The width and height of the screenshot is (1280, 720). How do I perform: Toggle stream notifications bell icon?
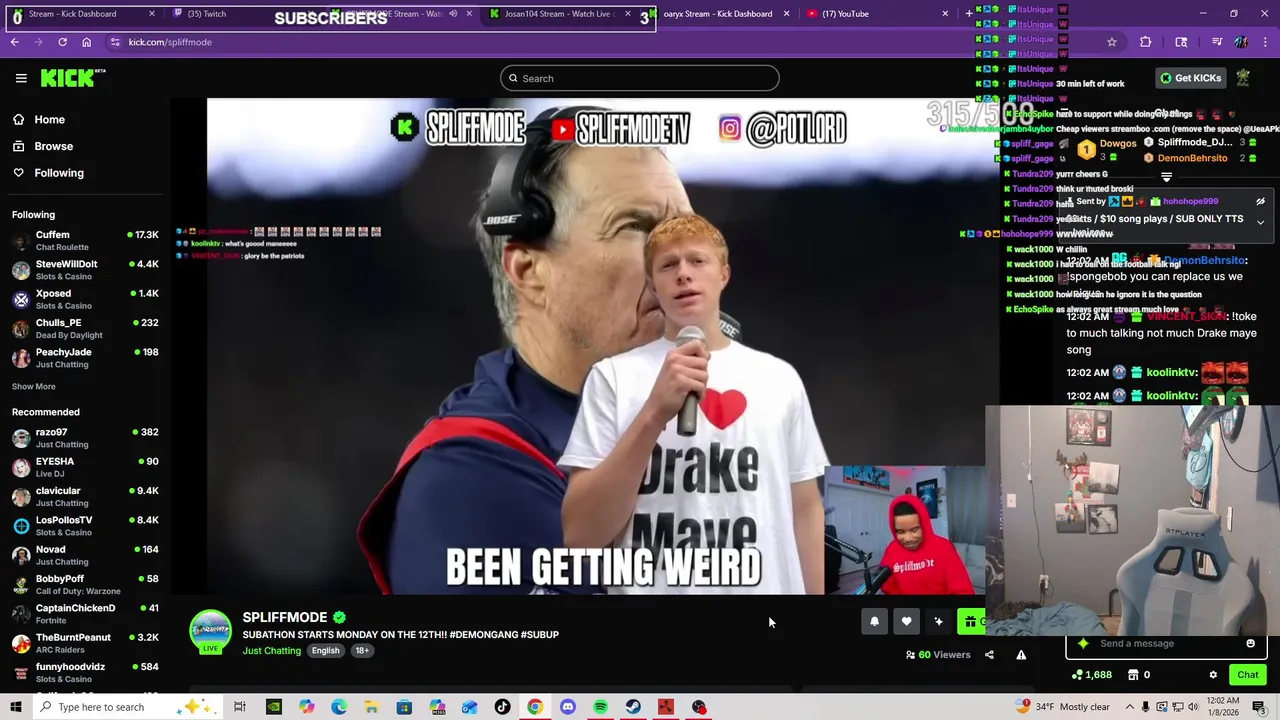click(x=874, y=622)
